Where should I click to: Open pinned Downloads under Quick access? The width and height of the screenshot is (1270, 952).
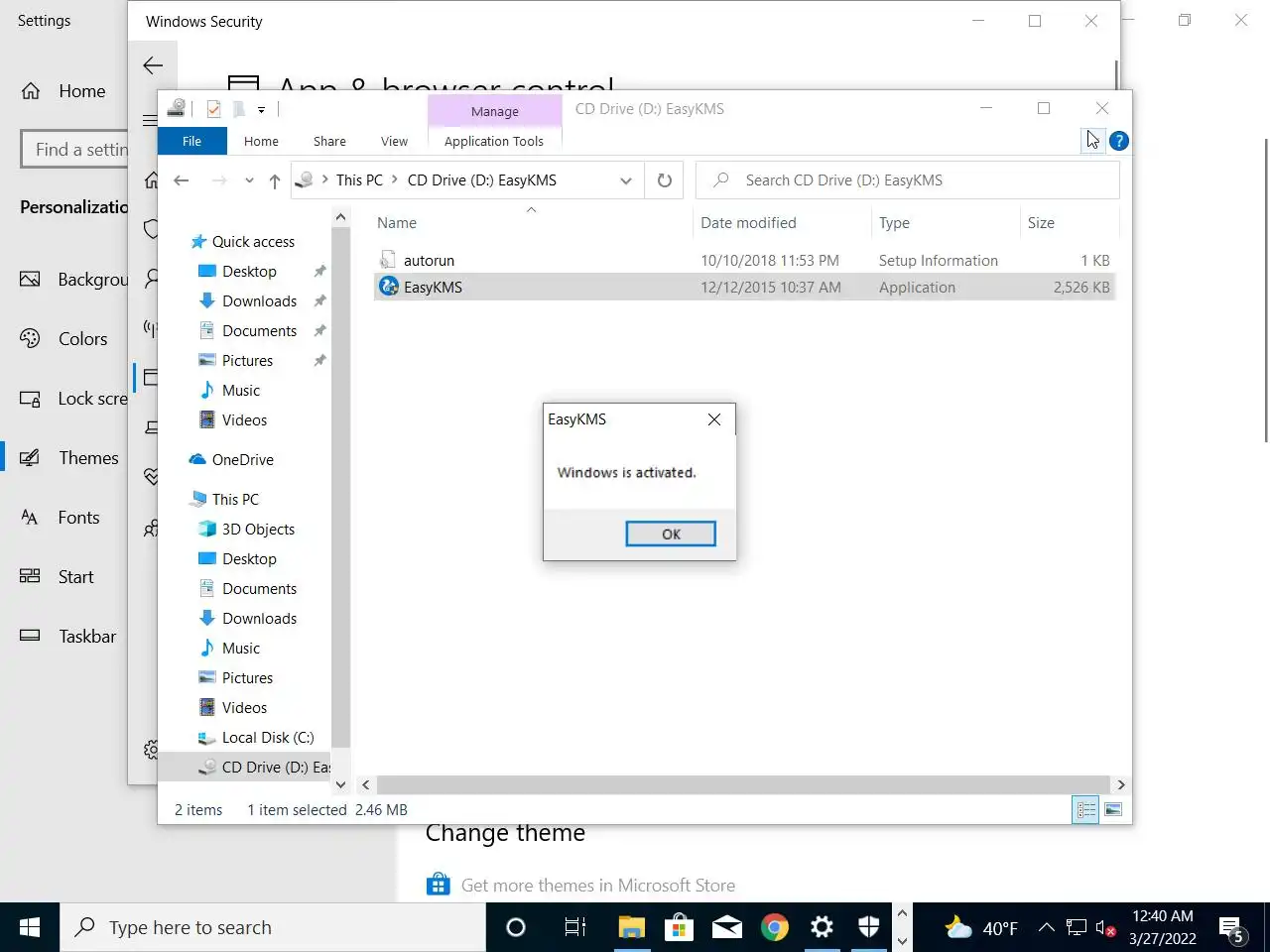pyautogui.click(x=259, y=301)
